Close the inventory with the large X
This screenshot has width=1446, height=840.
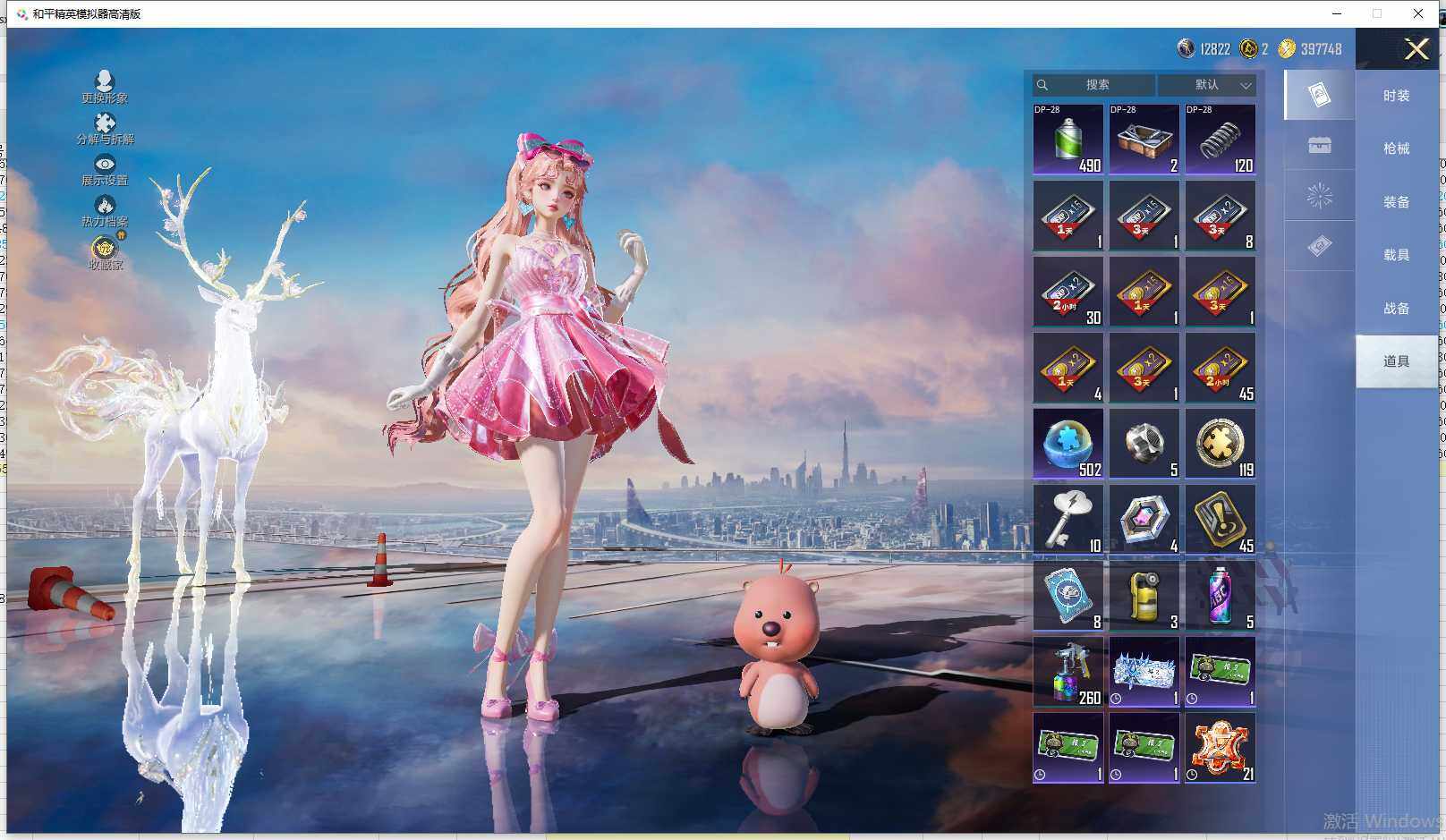[x=1416, y=48]
